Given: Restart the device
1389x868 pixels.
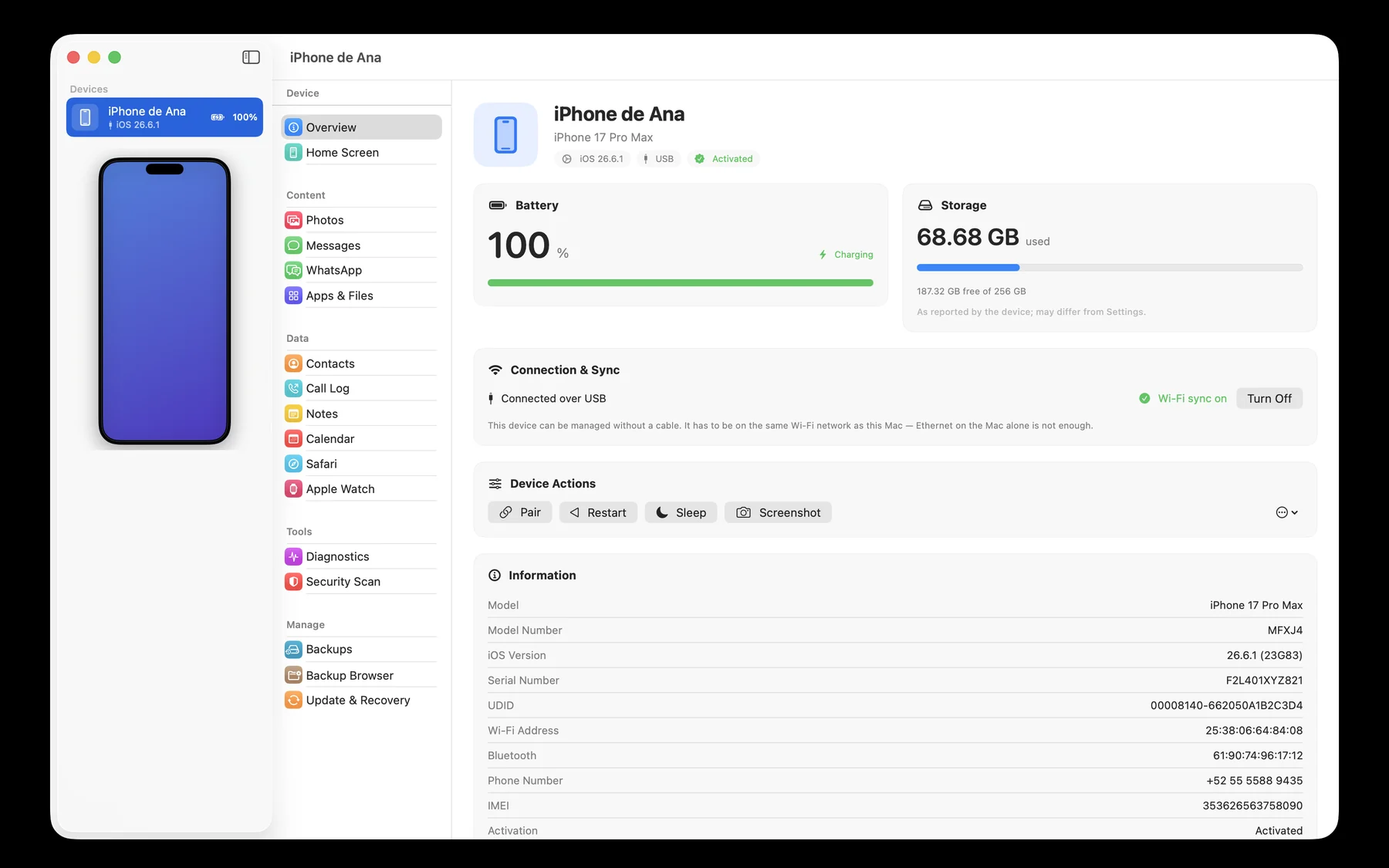Looking at the screenshot, I should click(598, 512).
